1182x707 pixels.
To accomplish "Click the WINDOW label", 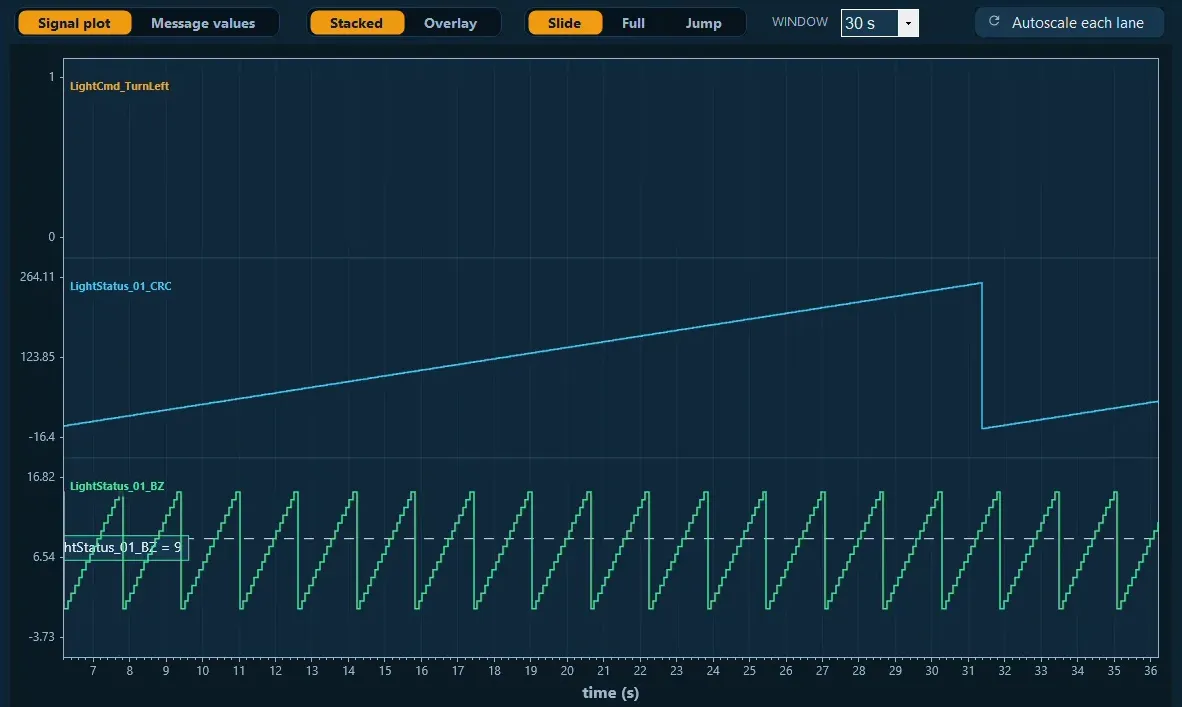I will pyautogui.click(x=800, y=22).
